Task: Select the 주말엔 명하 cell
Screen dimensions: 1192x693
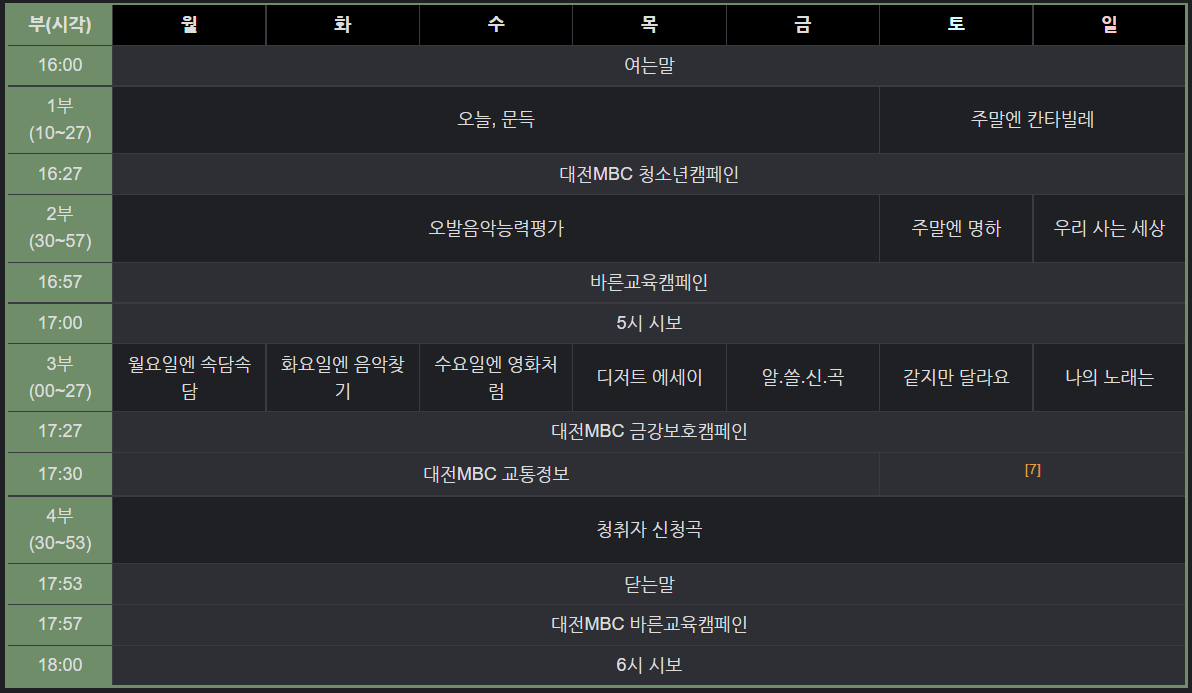Action: tap(956, 228)
